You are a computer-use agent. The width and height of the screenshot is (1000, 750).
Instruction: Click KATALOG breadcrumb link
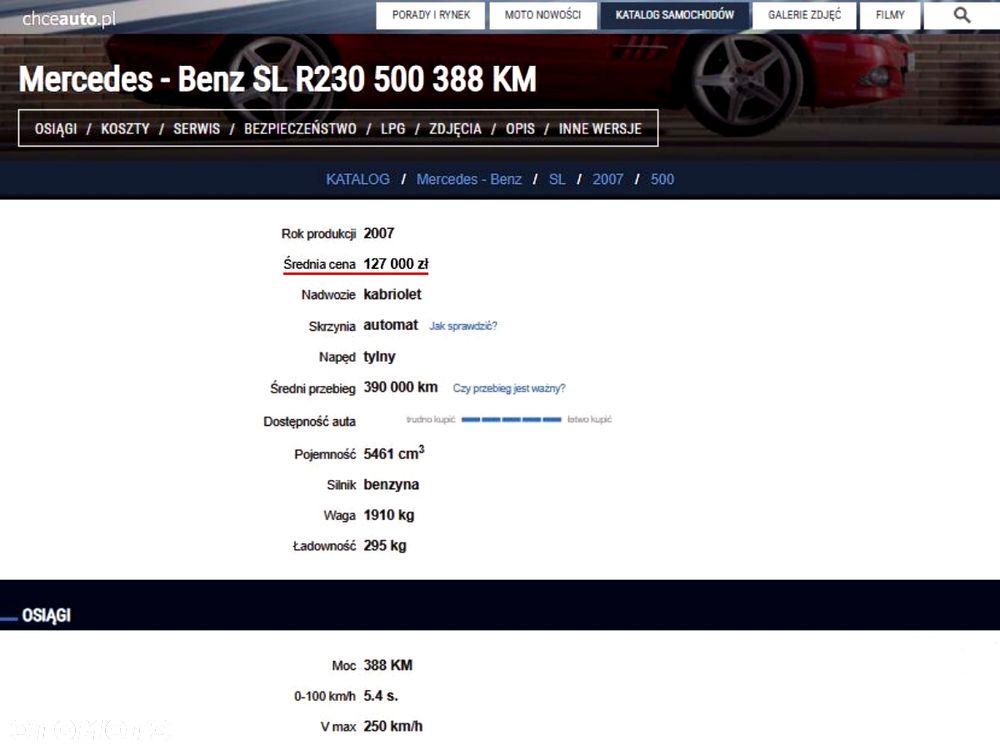358,179
